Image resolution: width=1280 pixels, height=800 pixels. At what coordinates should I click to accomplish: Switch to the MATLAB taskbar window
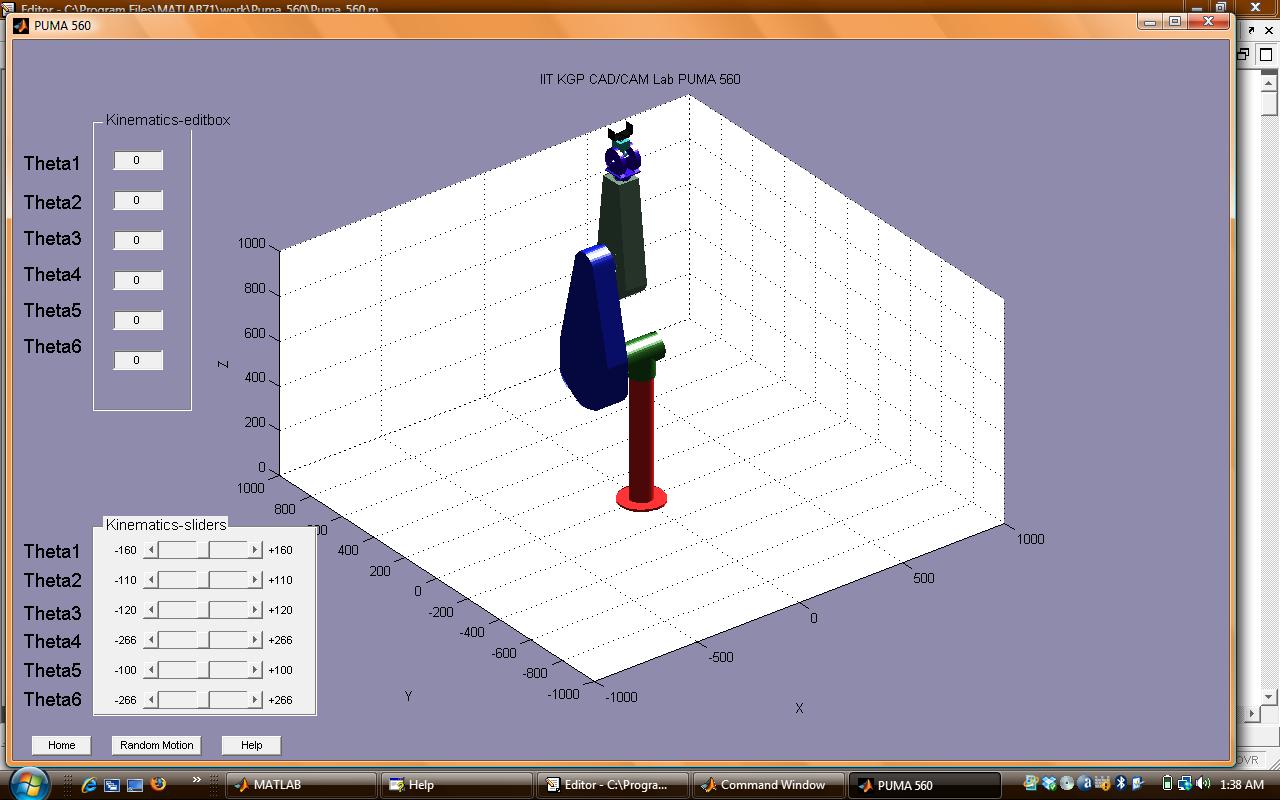tap(300, 785)
